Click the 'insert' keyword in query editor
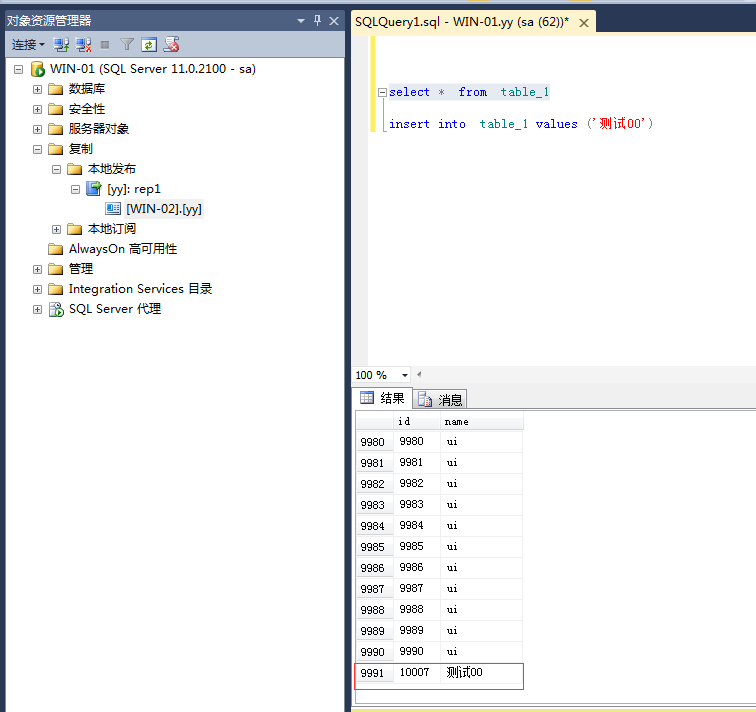 409,124
